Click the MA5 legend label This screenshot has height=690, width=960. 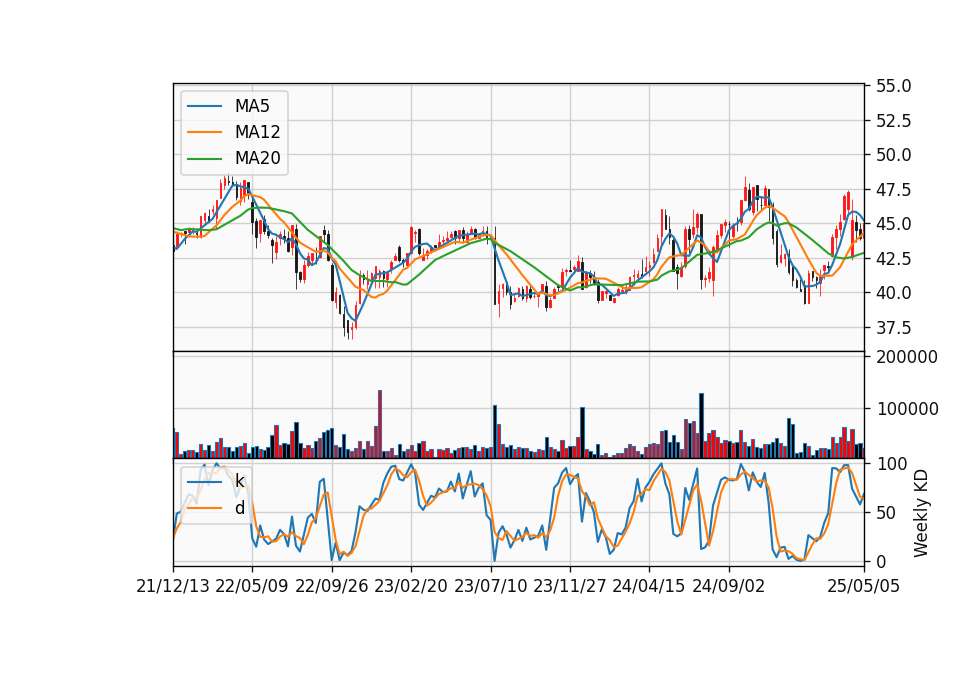[x=252, y=106]
